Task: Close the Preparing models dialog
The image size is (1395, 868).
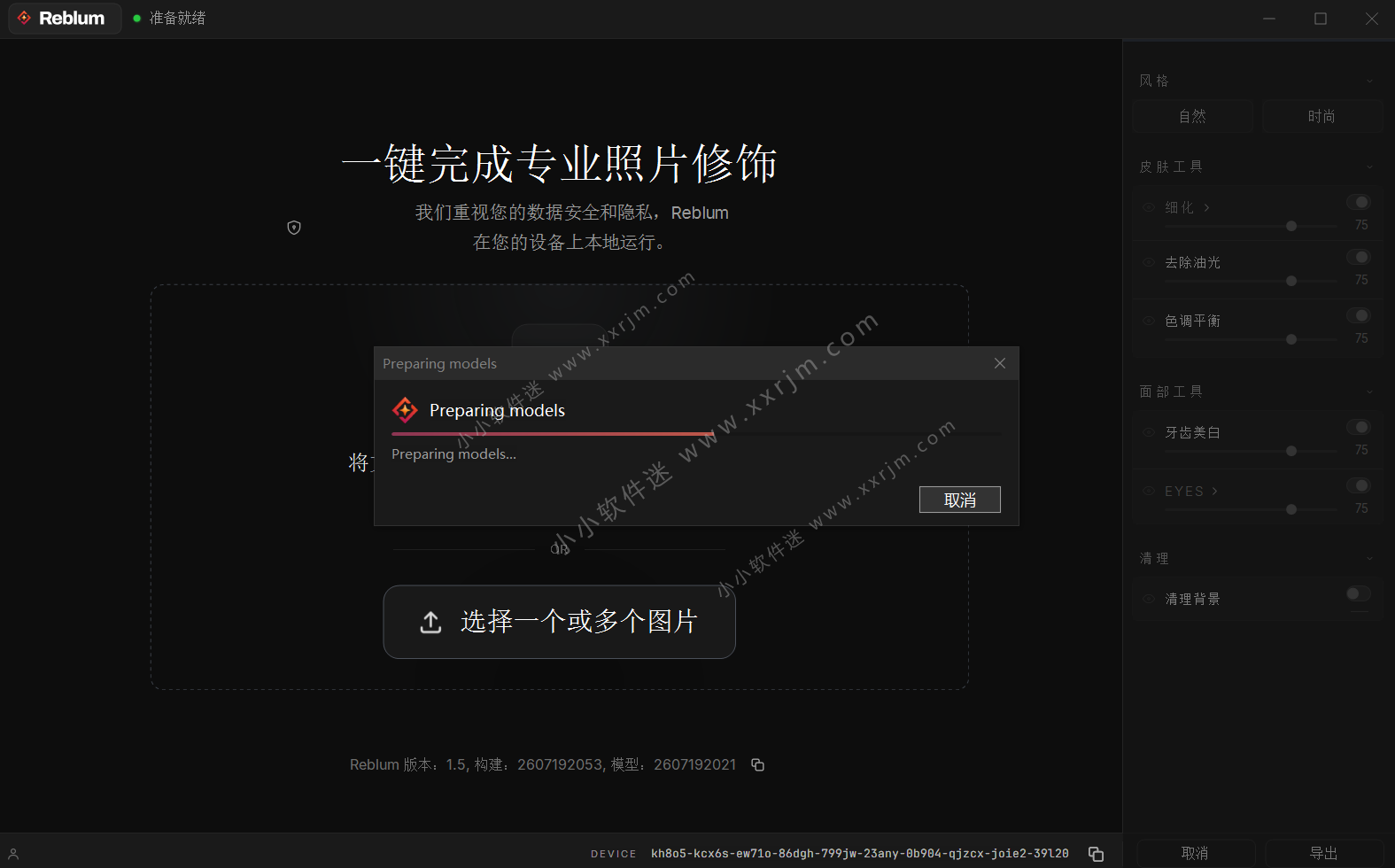Action: click(x=1000, y=363)
